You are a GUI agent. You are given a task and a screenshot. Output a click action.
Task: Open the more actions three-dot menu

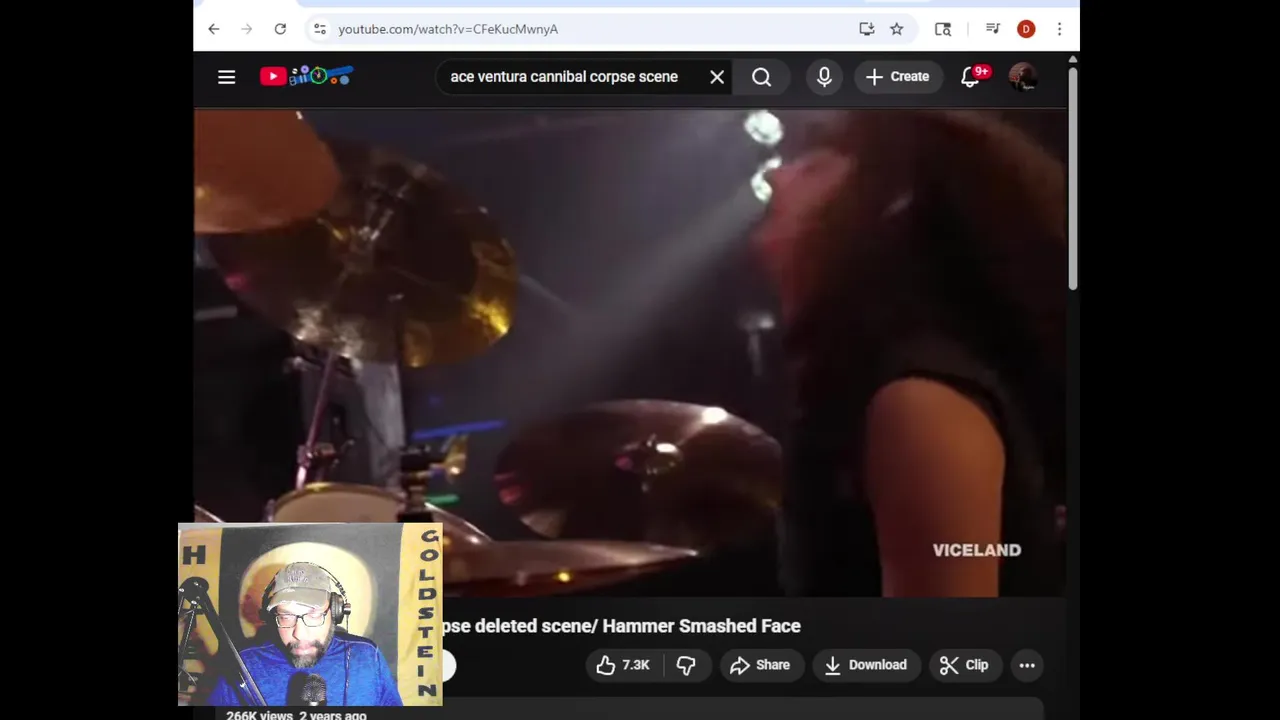pos(1027,665)
